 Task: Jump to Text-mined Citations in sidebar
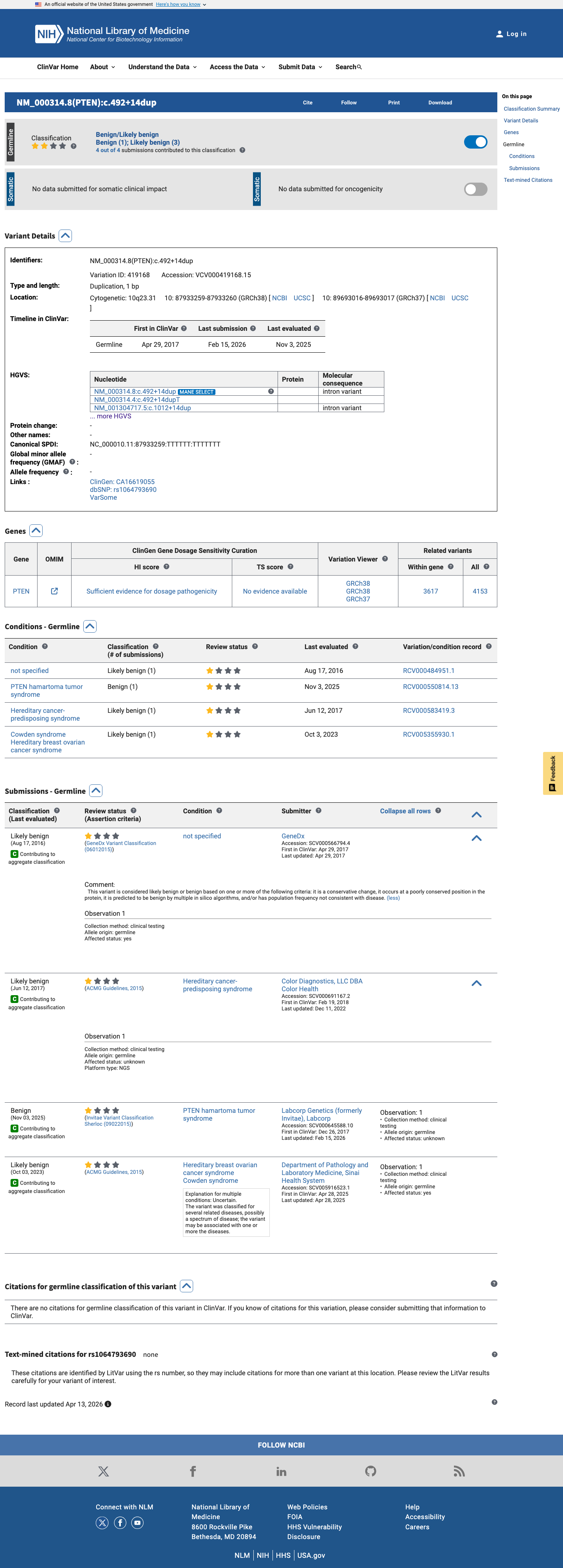click(x=528, y=180)
